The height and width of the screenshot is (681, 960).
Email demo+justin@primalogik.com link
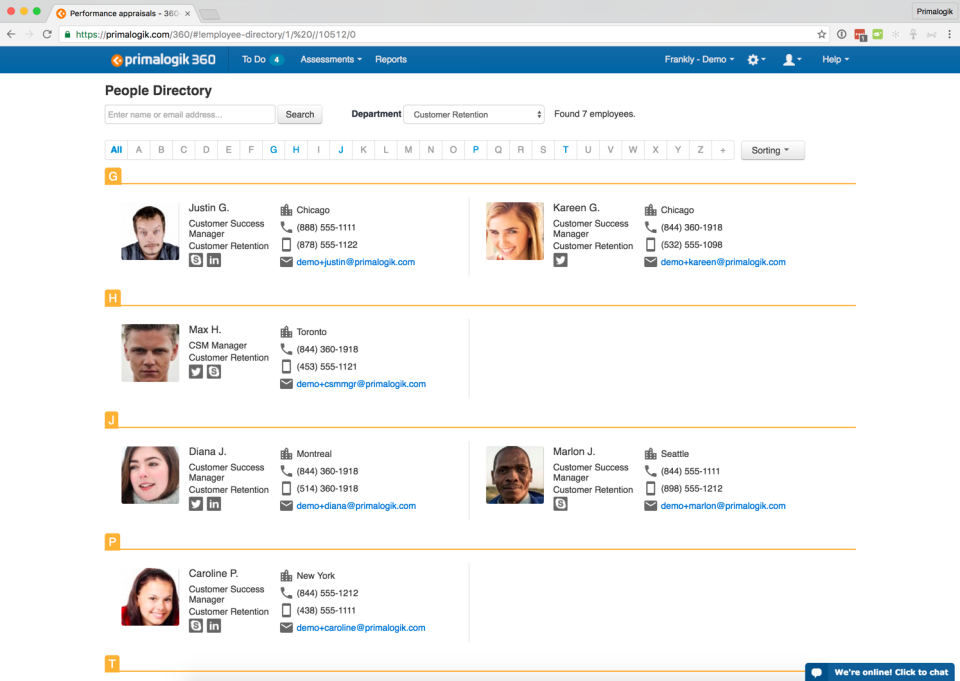point(356,262)
